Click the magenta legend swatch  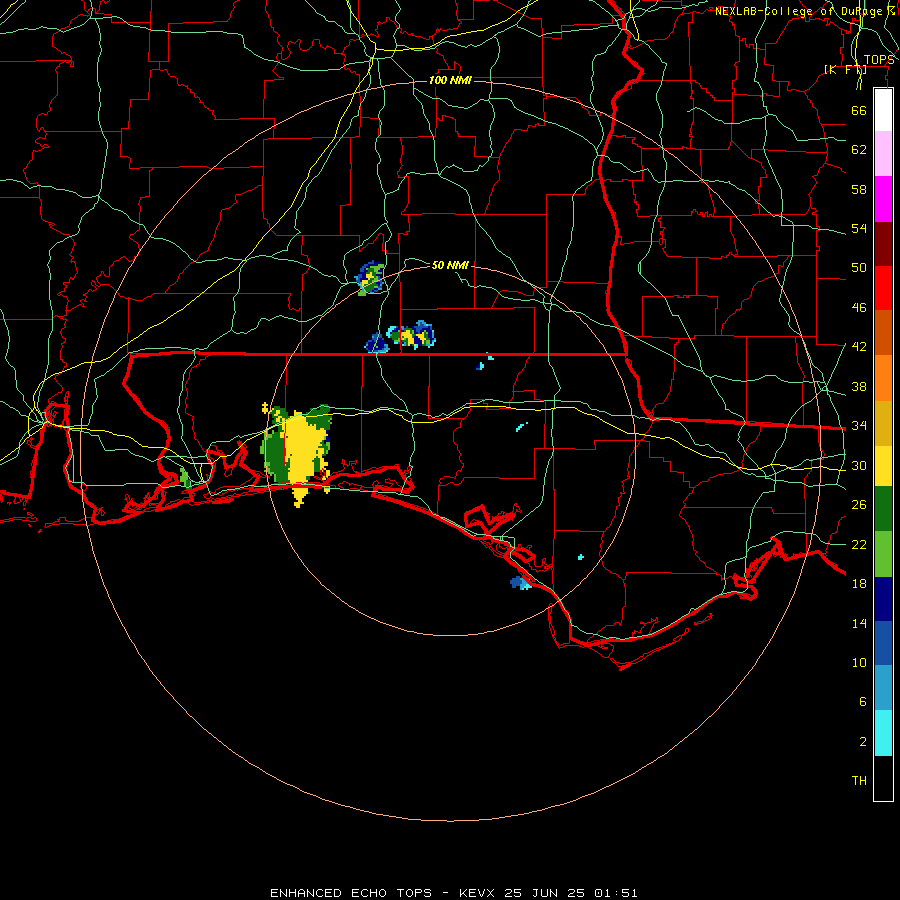click(x=883, y=199)
